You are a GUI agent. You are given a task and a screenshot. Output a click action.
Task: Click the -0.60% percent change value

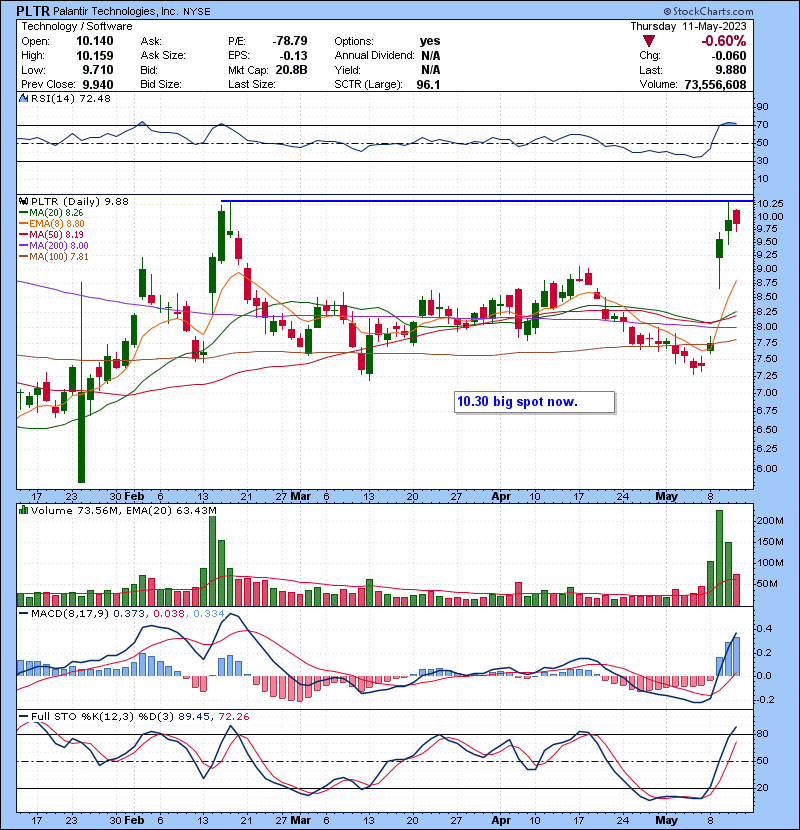click(x=723, y=41)
